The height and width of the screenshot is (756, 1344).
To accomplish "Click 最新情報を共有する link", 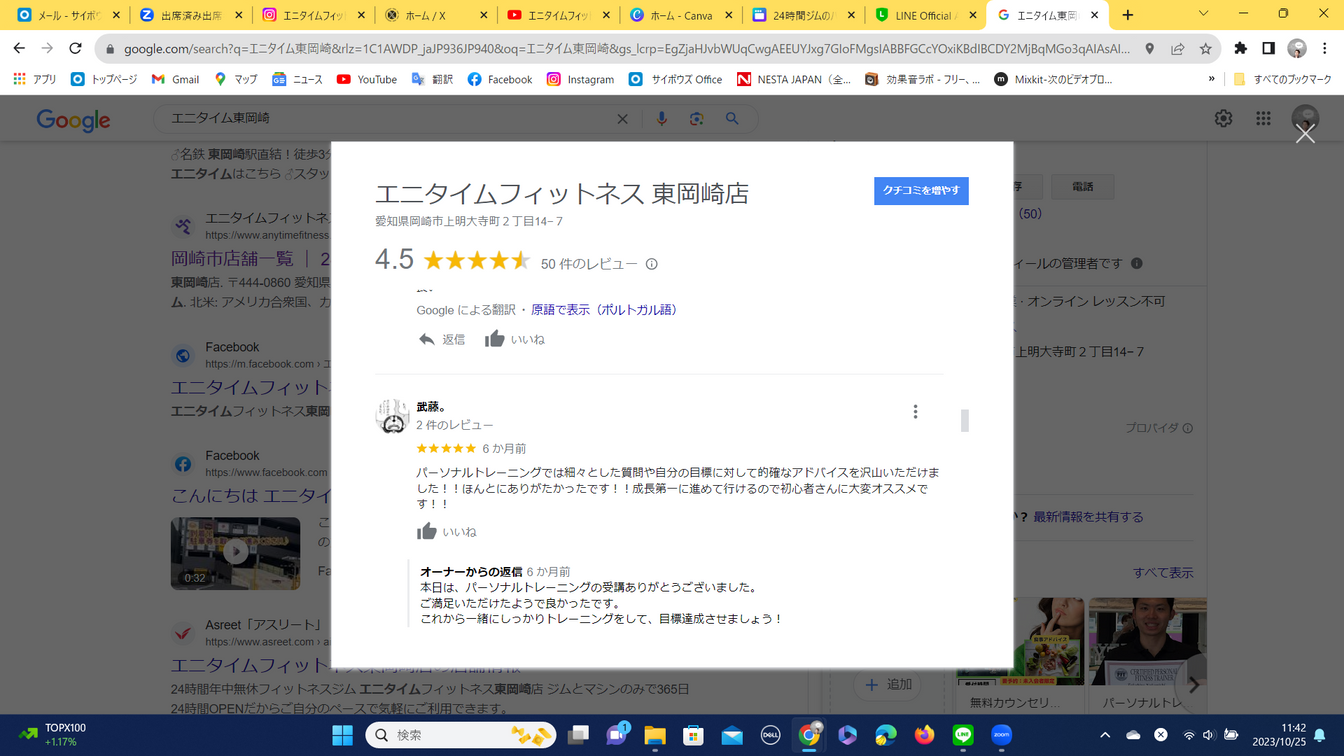I will tap(1088, 517).
